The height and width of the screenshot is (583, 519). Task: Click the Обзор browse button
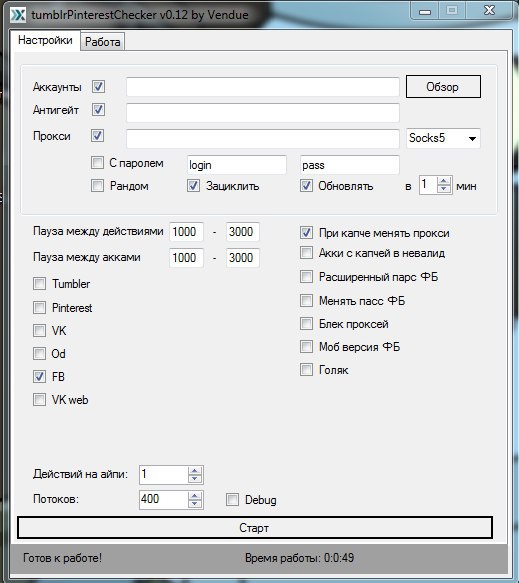443,87
